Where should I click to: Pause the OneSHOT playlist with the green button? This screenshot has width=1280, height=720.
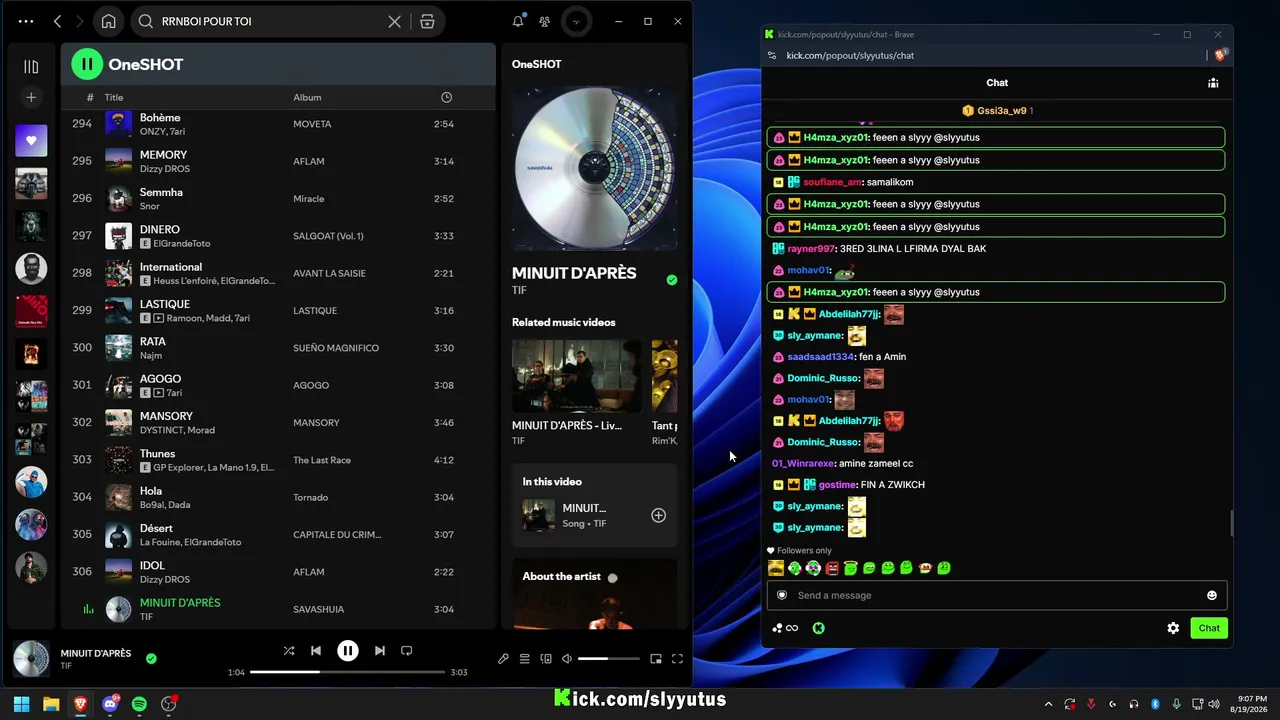(87, 64)
